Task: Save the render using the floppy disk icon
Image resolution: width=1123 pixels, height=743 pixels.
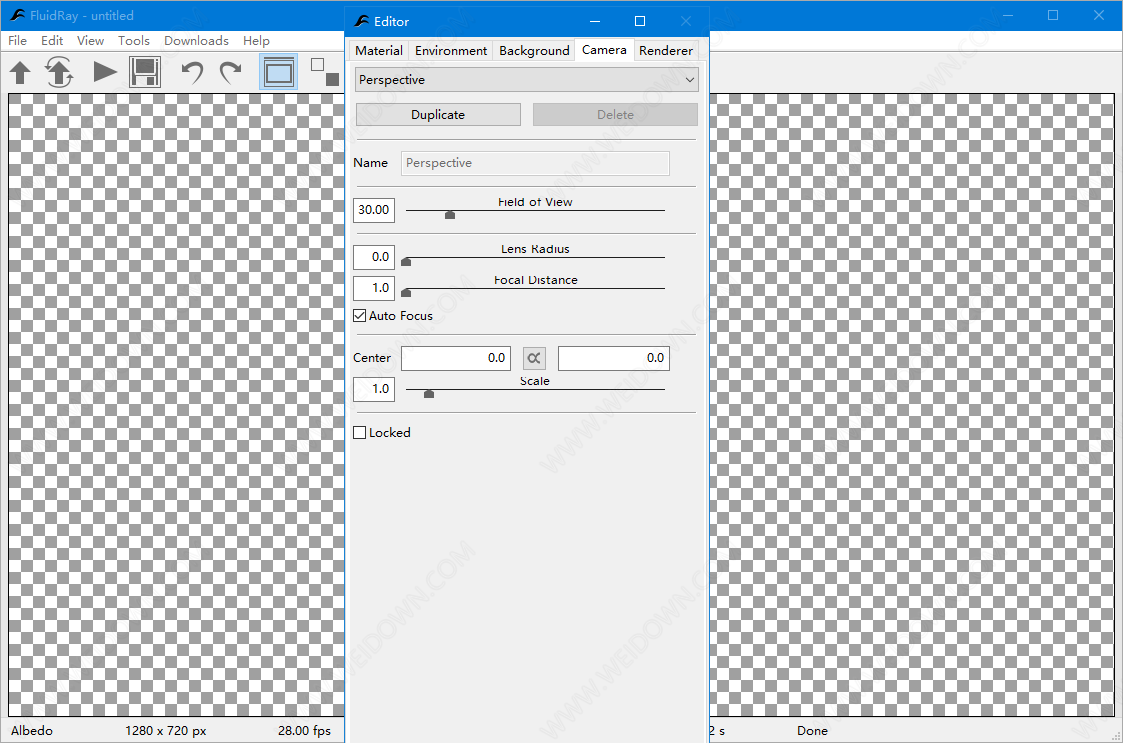Action: [145, 72]
